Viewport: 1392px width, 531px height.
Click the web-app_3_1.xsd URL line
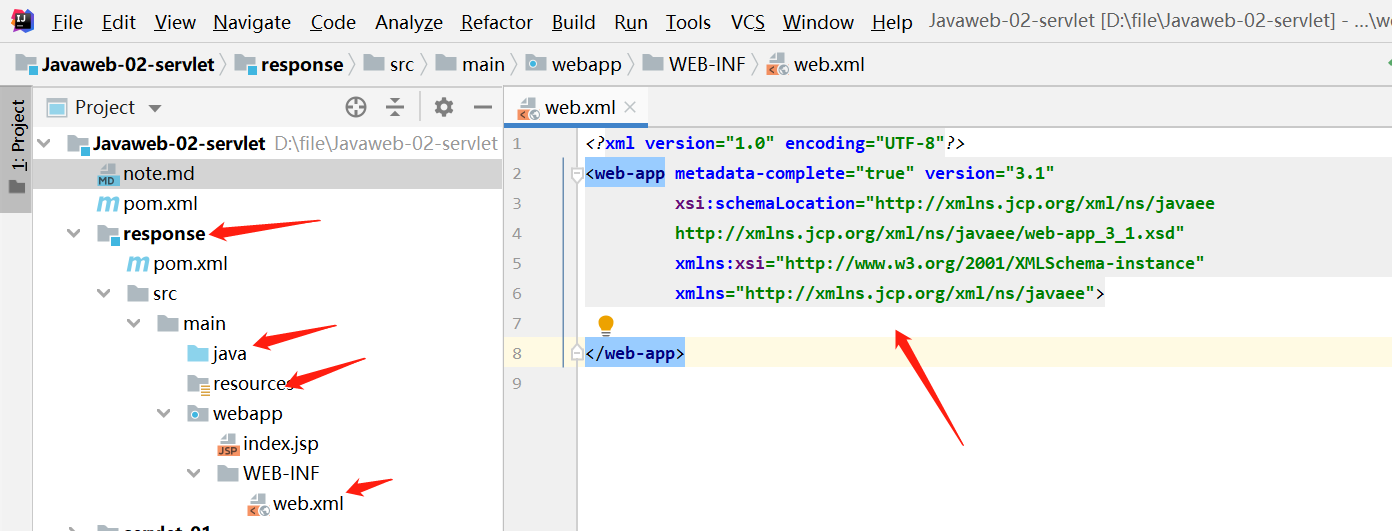930,233
